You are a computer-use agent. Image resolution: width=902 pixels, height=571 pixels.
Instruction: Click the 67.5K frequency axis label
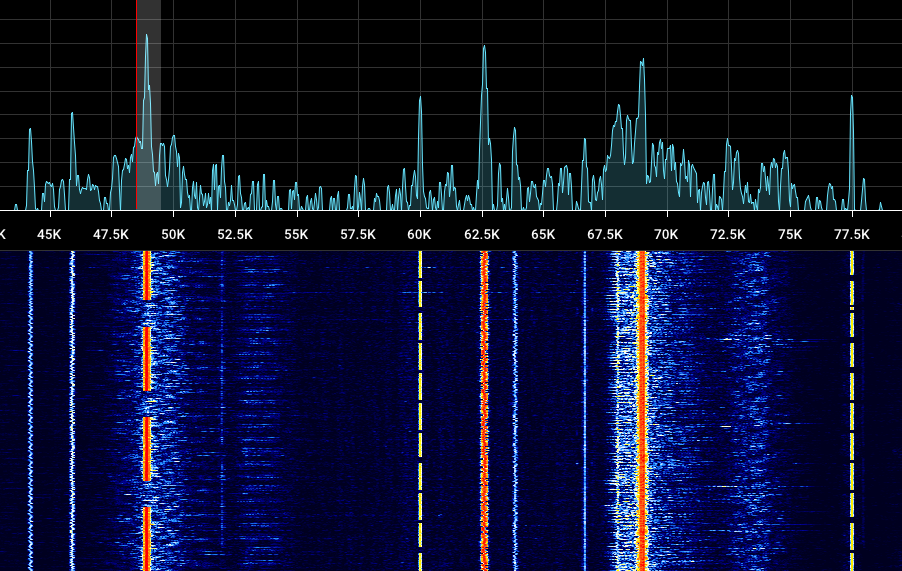click(x=605, y=235)
